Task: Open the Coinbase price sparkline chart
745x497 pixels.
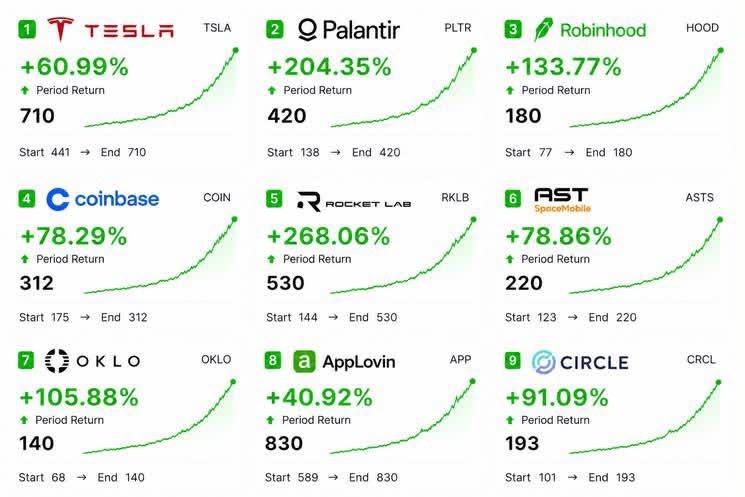Action: (161, 256)
